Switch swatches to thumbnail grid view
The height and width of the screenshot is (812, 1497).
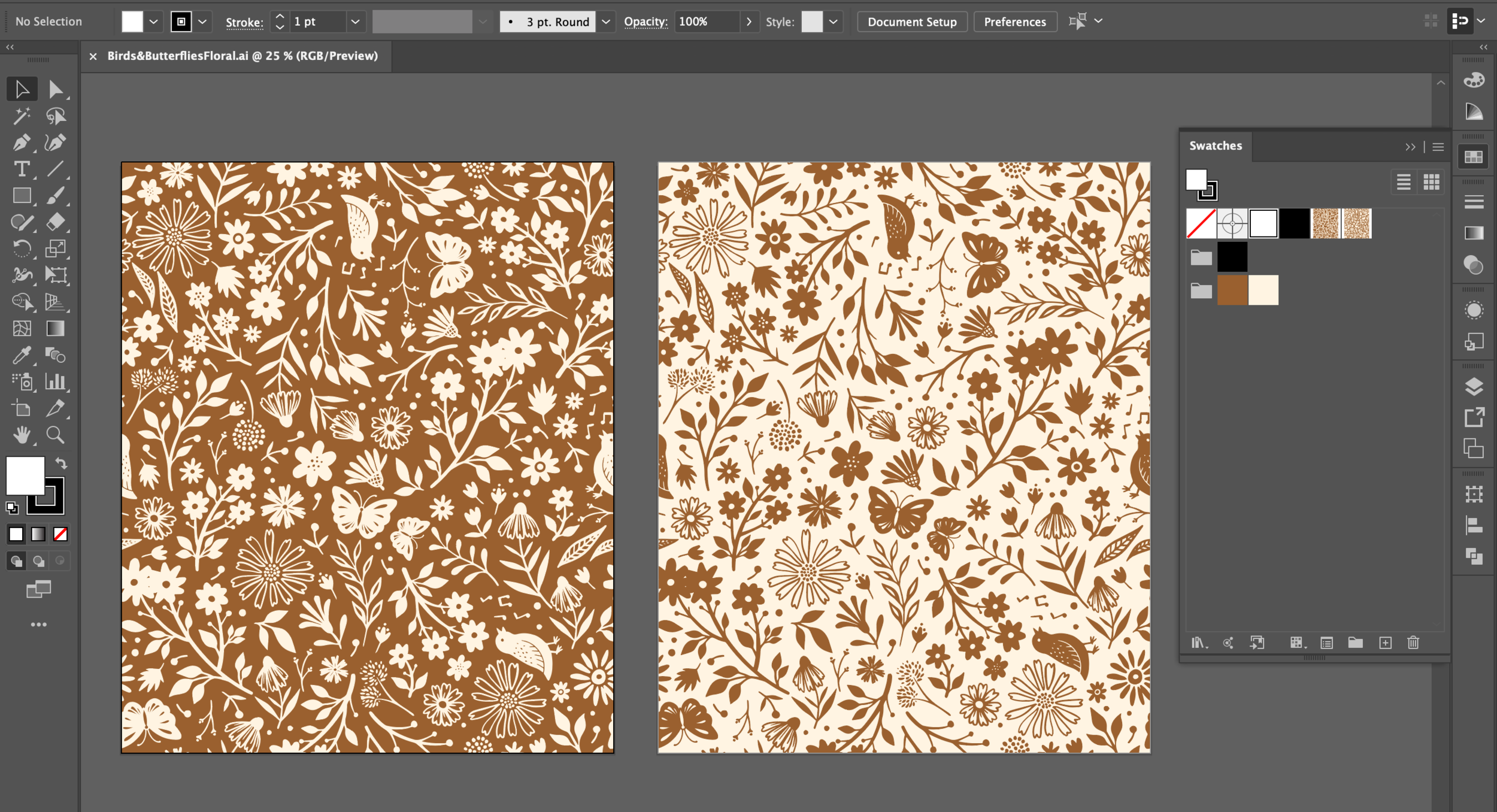[x=1431, y=182]
